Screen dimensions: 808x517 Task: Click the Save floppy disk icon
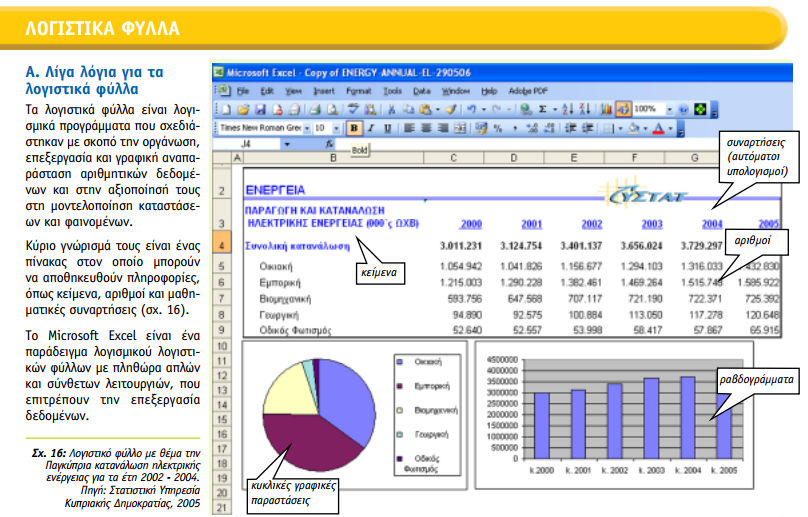point(260,109)
